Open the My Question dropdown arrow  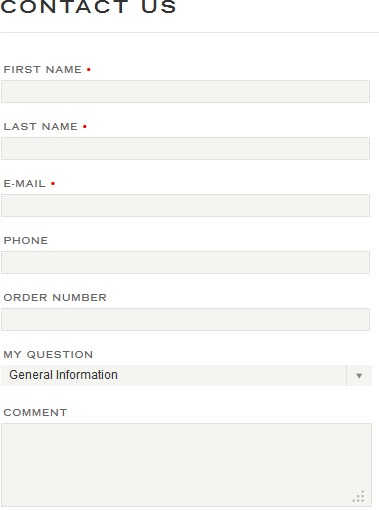(359, 376)
